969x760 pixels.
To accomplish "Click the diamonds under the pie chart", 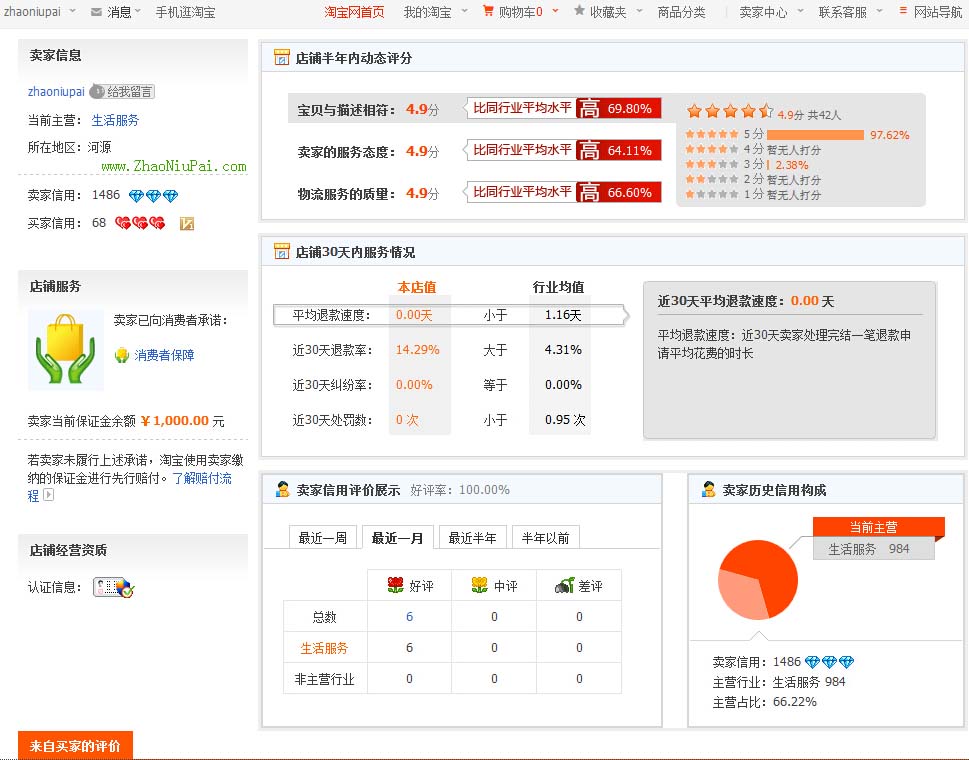I will point(829,662).
